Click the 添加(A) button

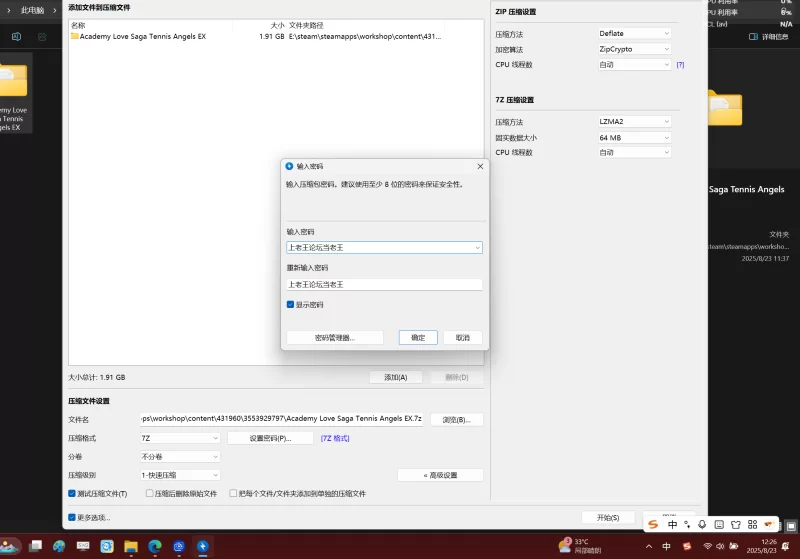(395, 377)
